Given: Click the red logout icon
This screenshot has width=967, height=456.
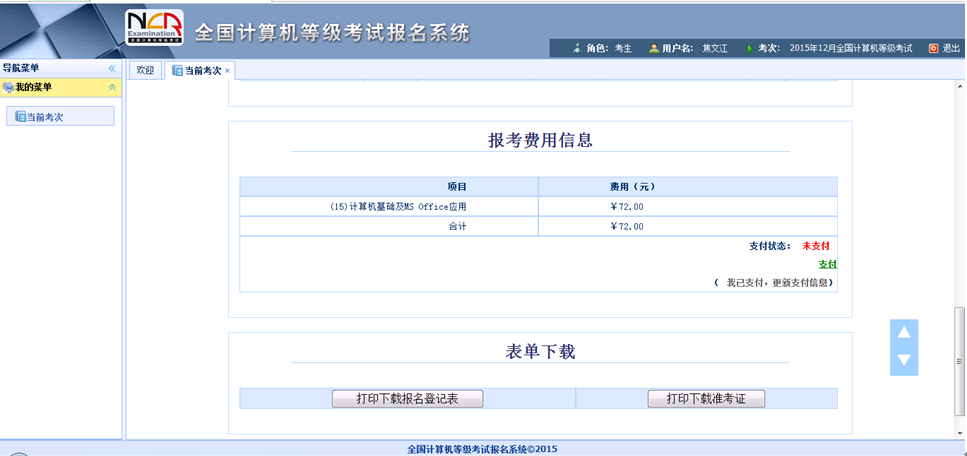Looking at the screenshot, I should [x=934, y=48].
